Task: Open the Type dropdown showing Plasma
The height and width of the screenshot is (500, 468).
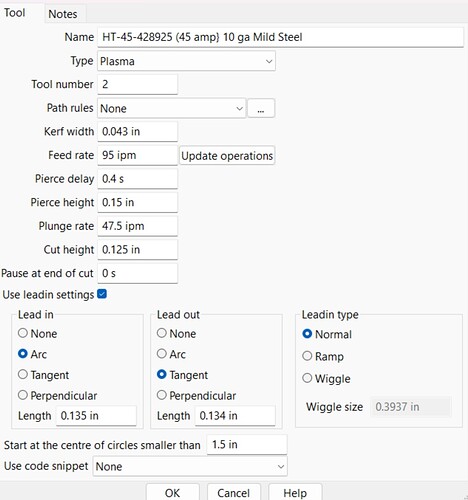Action: [186, 61]
